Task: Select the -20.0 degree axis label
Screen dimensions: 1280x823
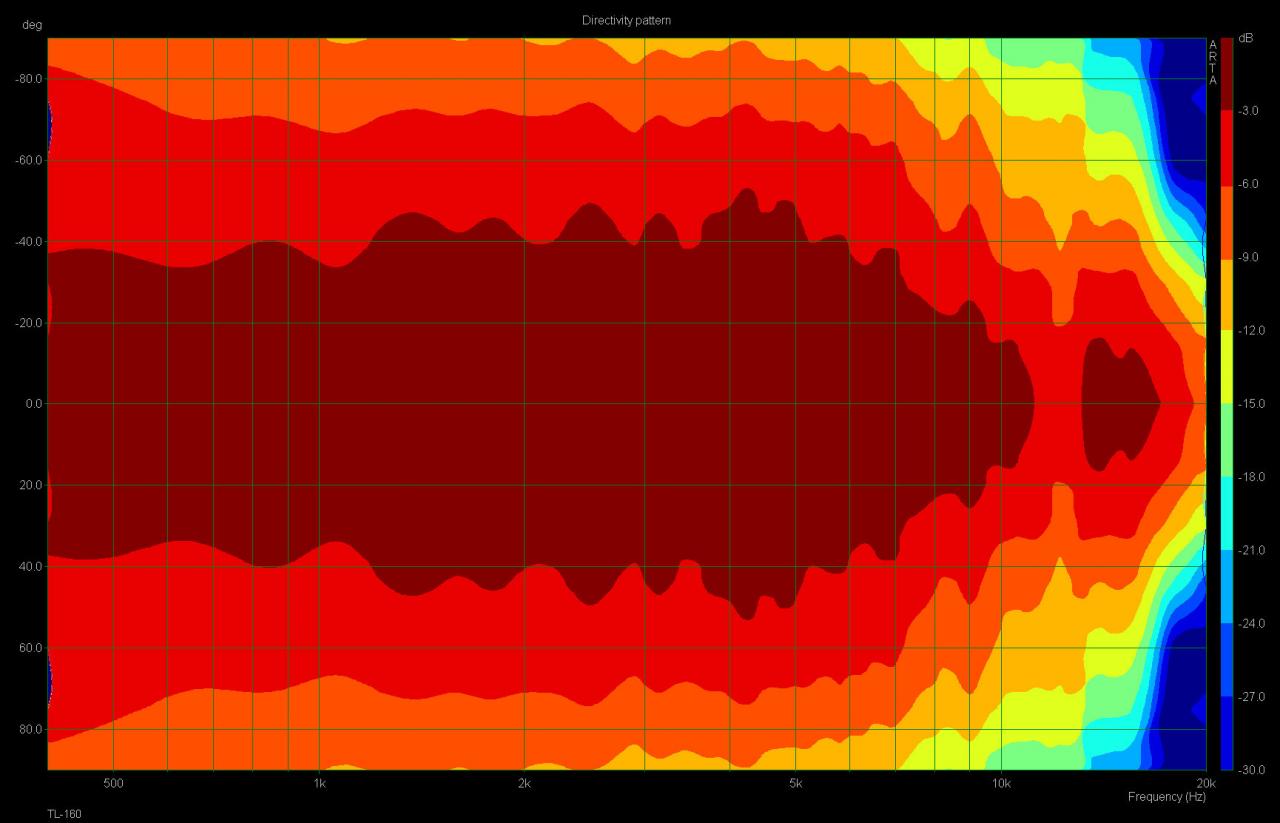Action: coord(29,323)
